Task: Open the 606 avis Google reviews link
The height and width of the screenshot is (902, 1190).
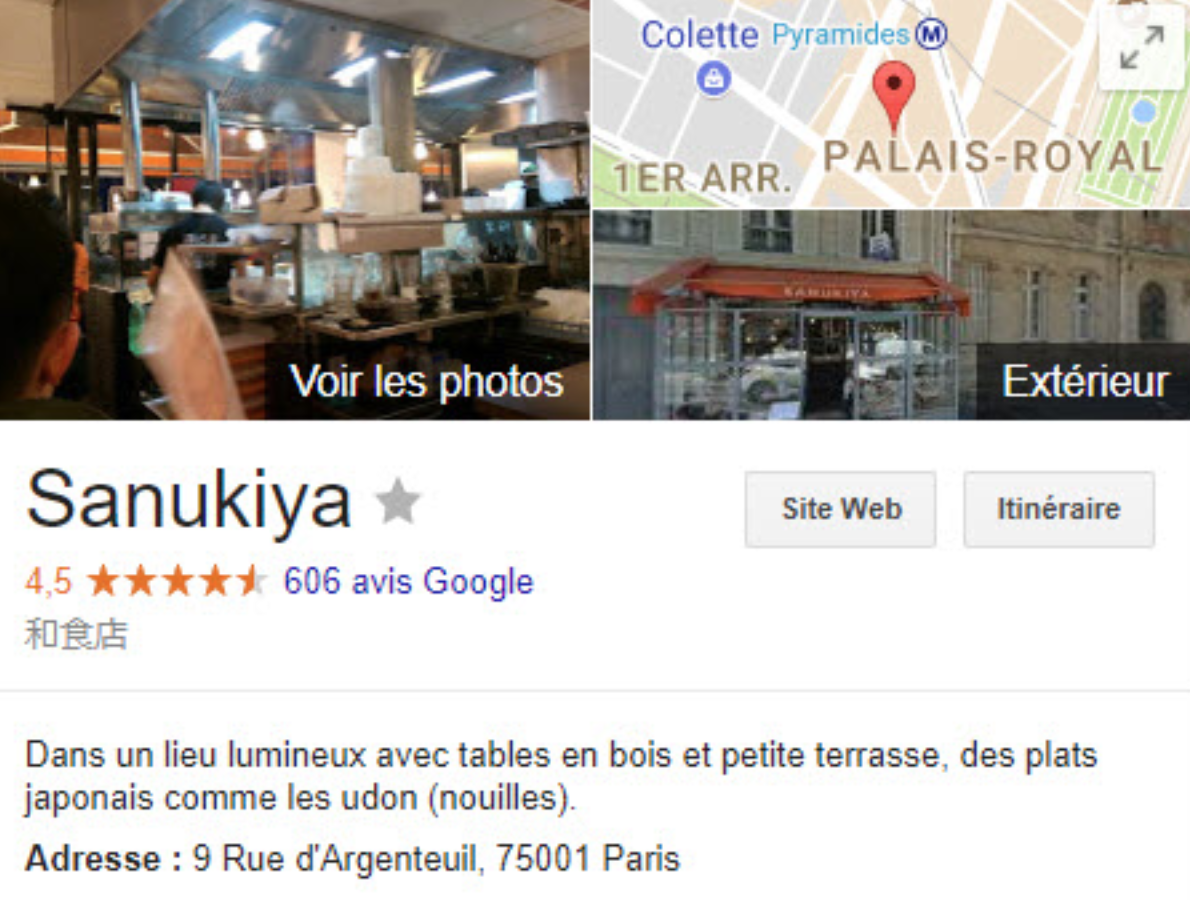Action: 409,582
